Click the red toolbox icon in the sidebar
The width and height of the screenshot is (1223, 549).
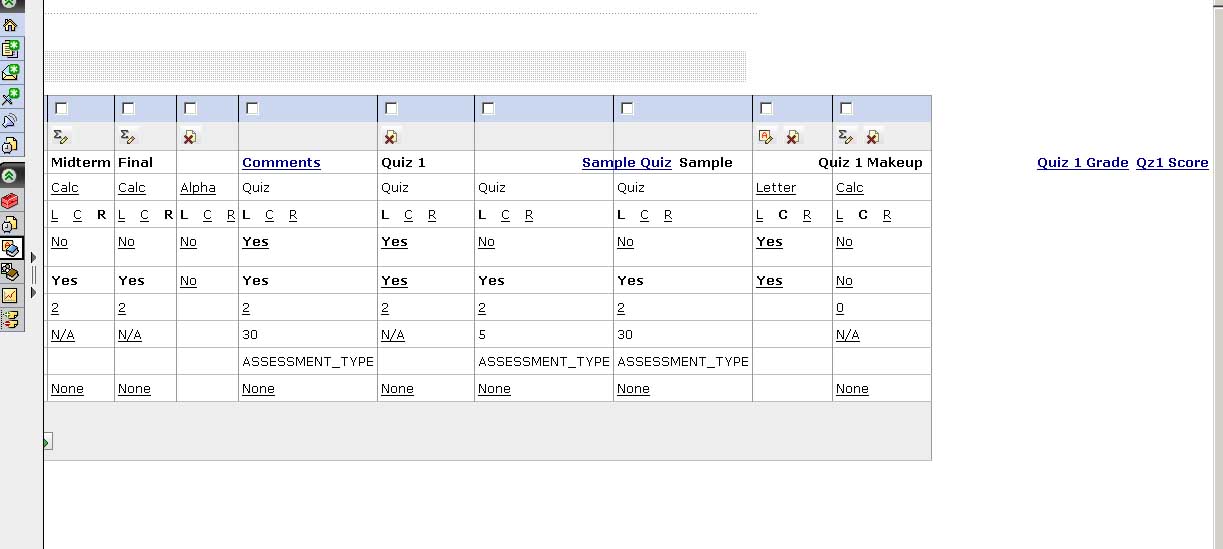[x=10, y=200]
